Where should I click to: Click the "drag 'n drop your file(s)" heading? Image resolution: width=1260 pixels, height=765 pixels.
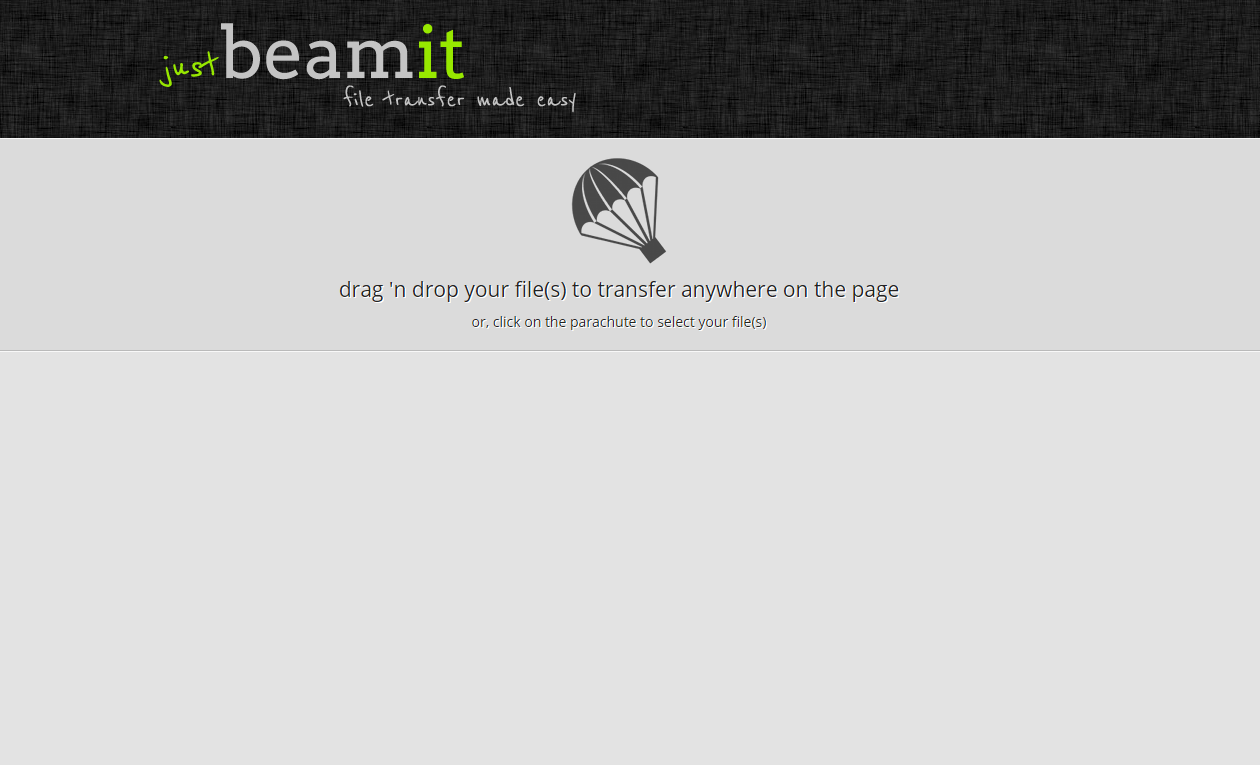(619, 290)
